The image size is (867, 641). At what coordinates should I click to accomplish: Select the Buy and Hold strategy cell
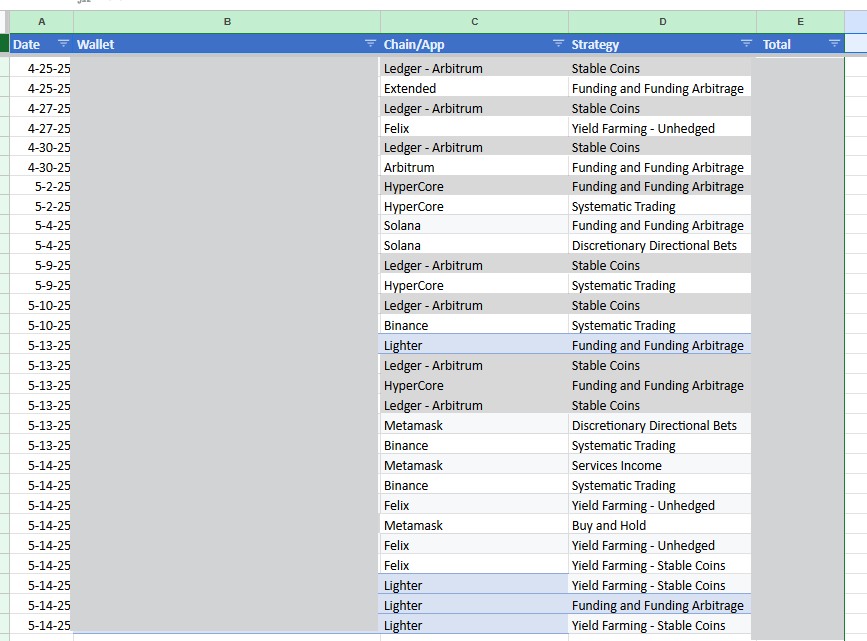[660, 525]
